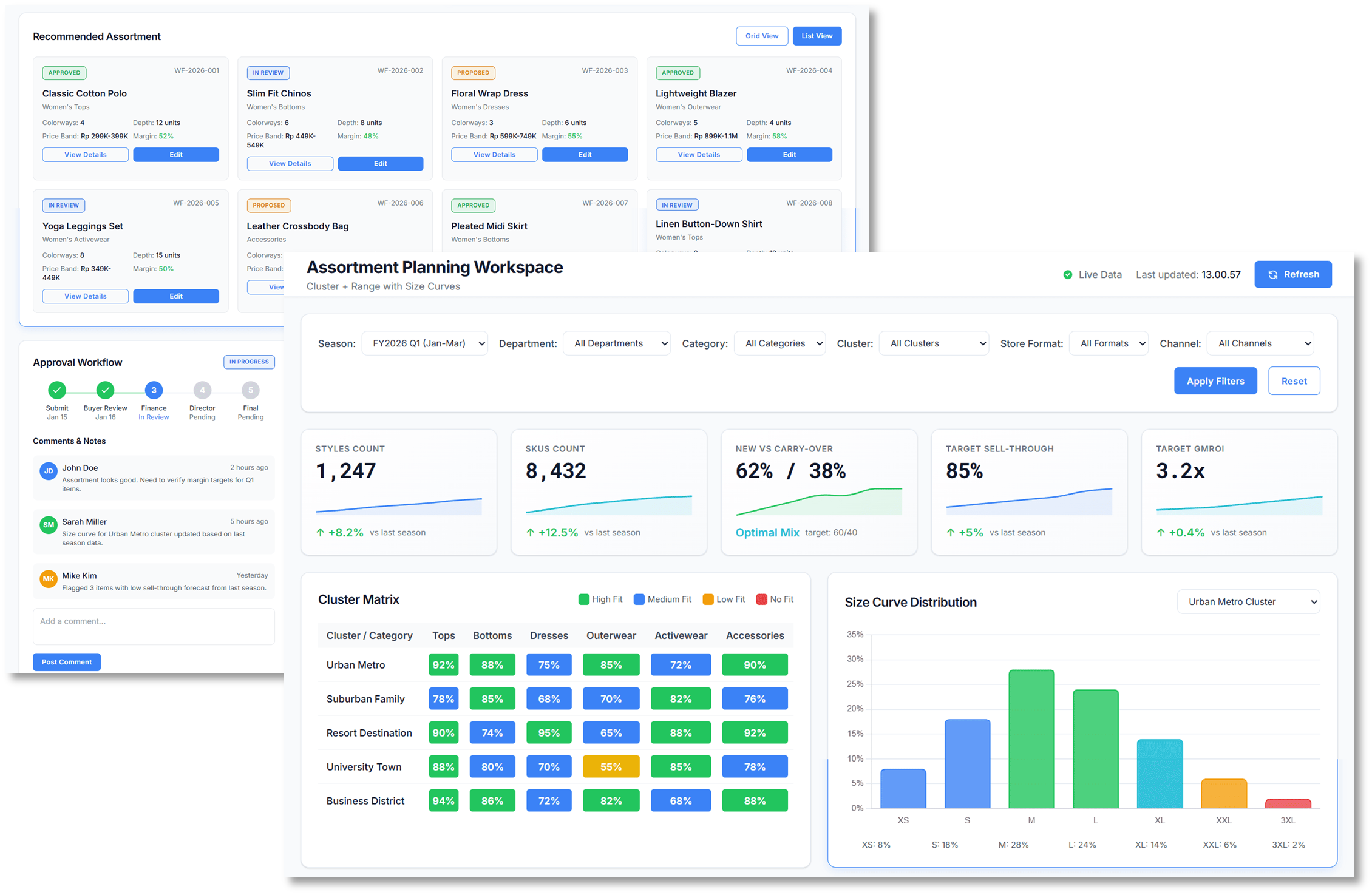Click the yellow 55% University Town Outerwear cell
This screenshot has width=1372, height=895.
[x=611, y=767]
